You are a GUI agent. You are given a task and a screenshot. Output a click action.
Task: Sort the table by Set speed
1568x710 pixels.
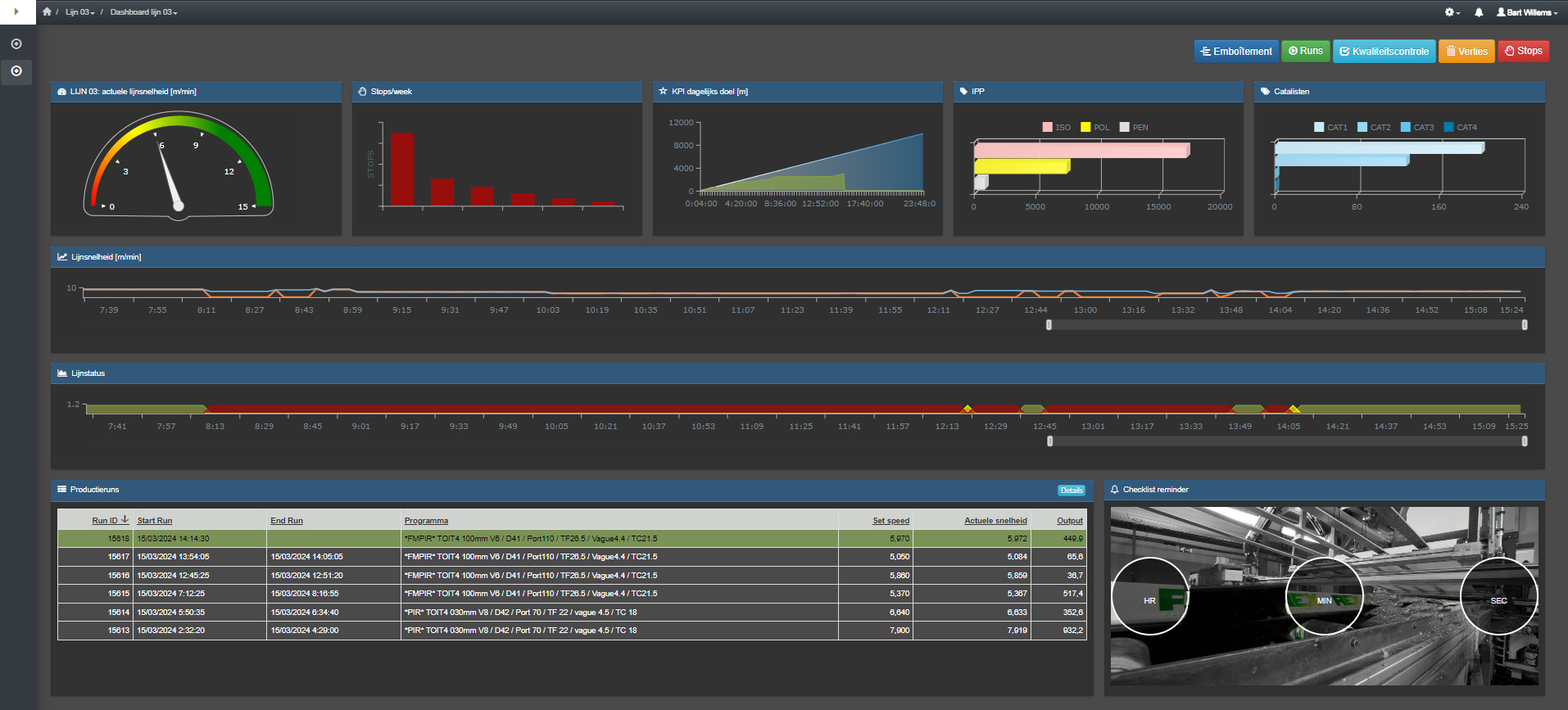pos(890,521)
